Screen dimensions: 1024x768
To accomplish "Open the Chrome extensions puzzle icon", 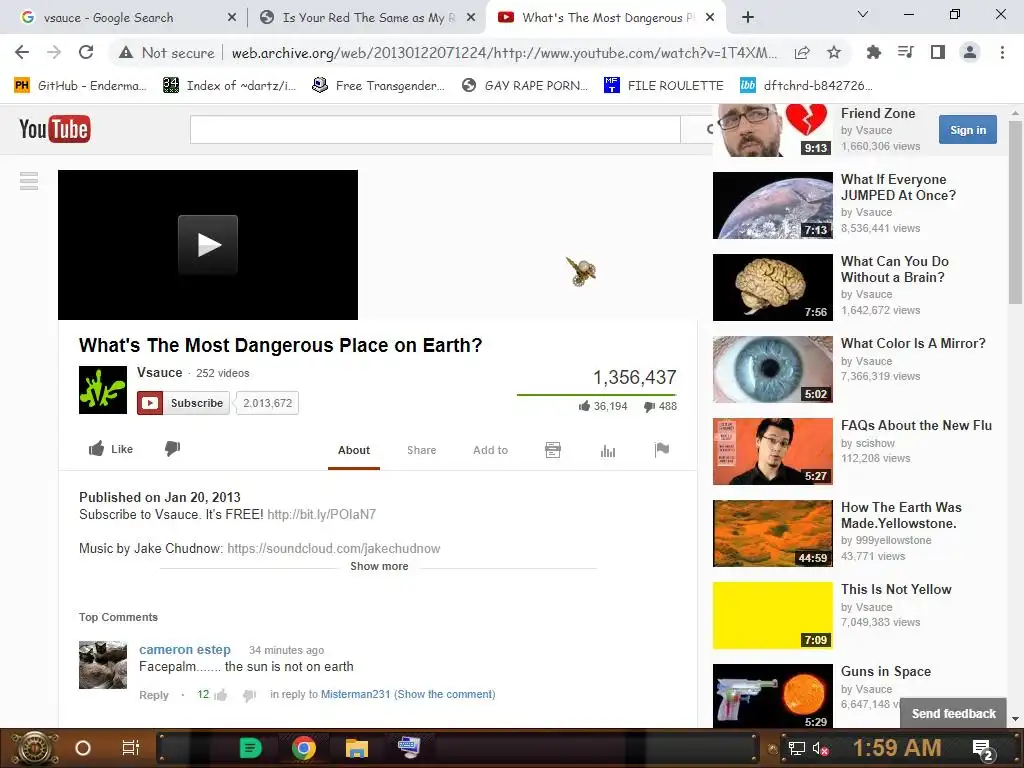I will coord(873,52).
